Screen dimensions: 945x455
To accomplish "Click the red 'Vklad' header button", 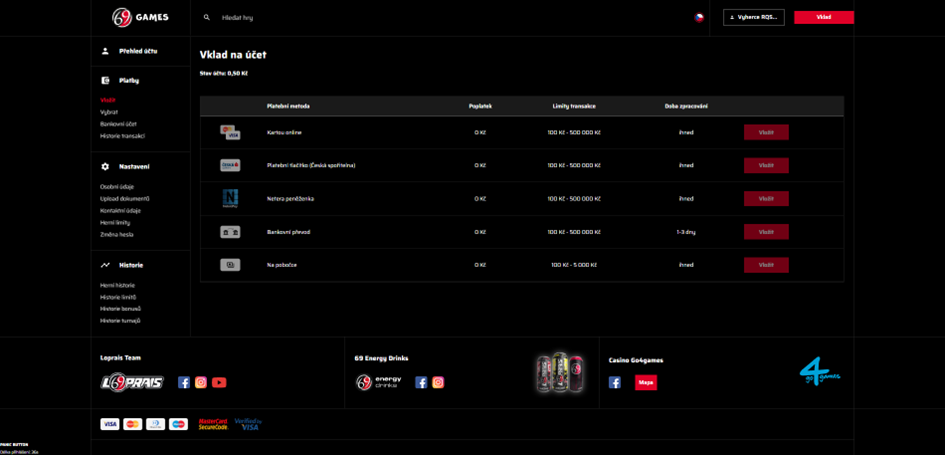I will [x=824, y=17].
